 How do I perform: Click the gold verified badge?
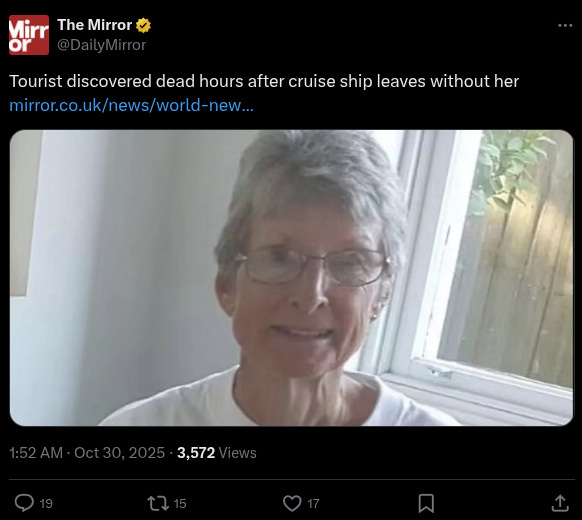[x=143, y=25]
